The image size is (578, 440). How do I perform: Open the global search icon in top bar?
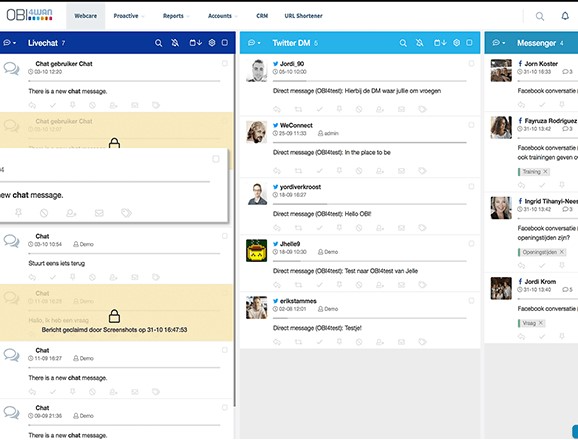(540, 16)
